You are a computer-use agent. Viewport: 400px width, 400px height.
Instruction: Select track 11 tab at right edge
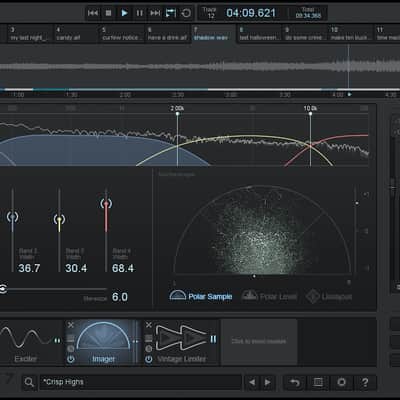pyautogui.click(x=387, y=34)
